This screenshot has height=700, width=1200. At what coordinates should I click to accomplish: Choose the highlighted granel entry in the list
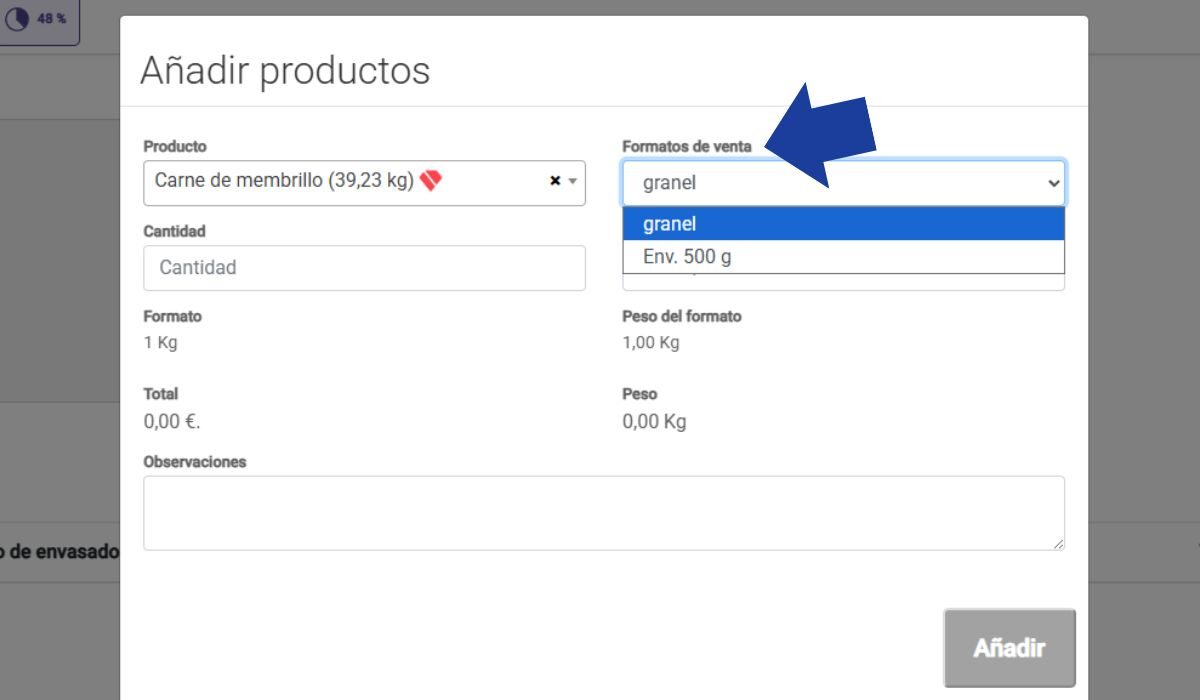[845, 223]
